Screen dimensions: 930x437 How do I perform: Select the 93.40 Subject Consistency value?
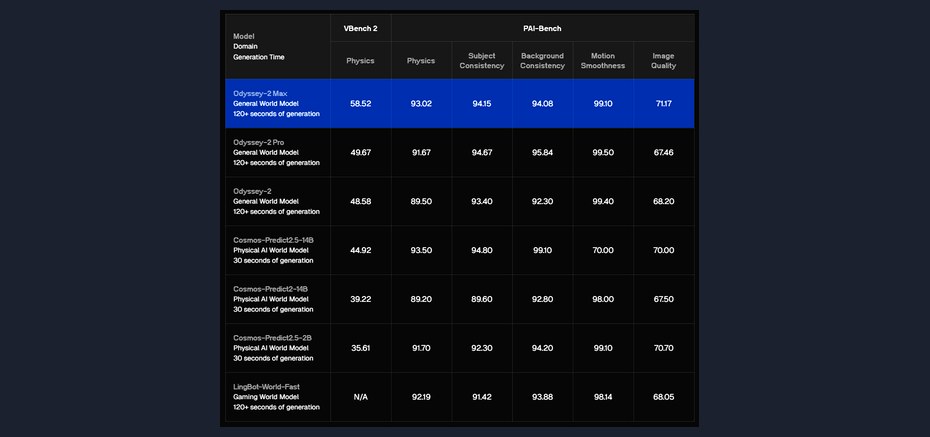(482, 202)
